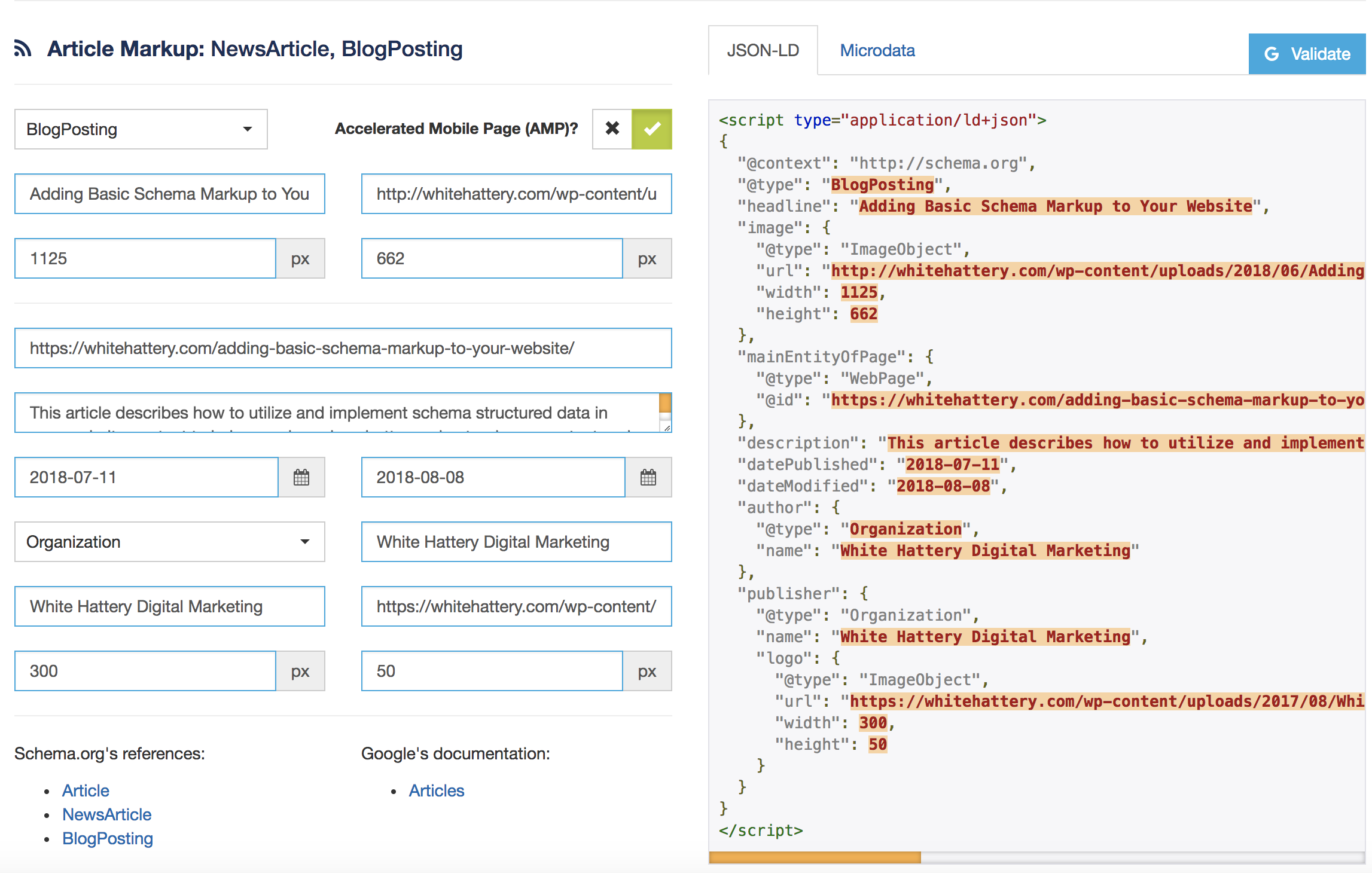Click the logo height field 50
The width and height of the screenshot is (1372, 873).
[x=492, y=671]
